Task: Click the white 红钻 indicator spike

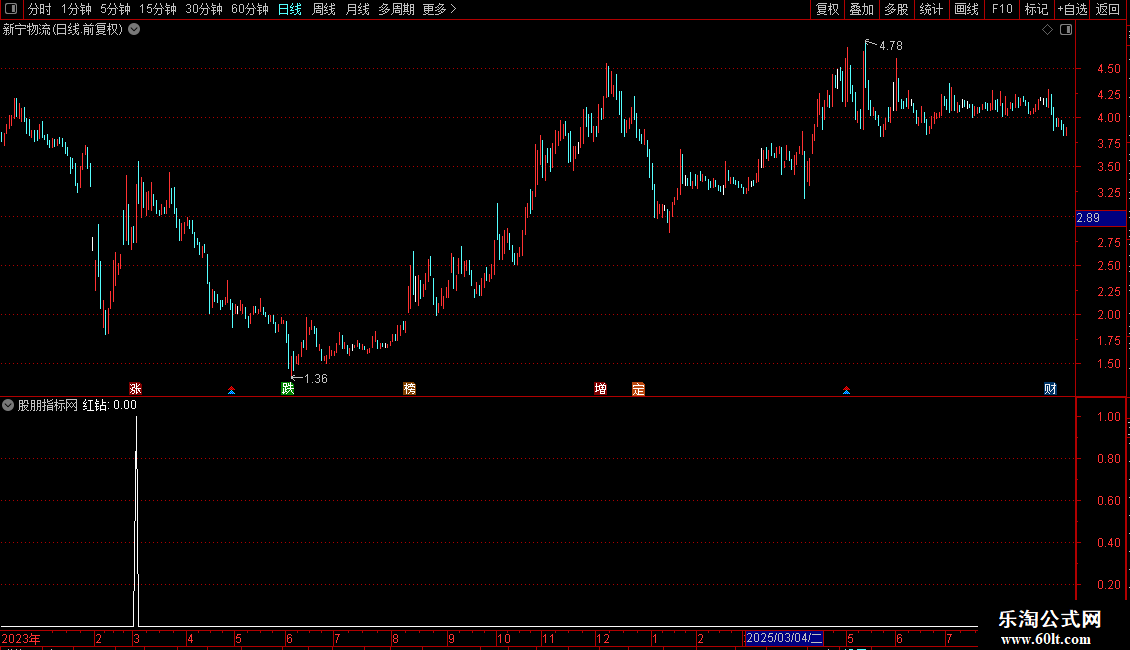Action: [x=136, y=520]
